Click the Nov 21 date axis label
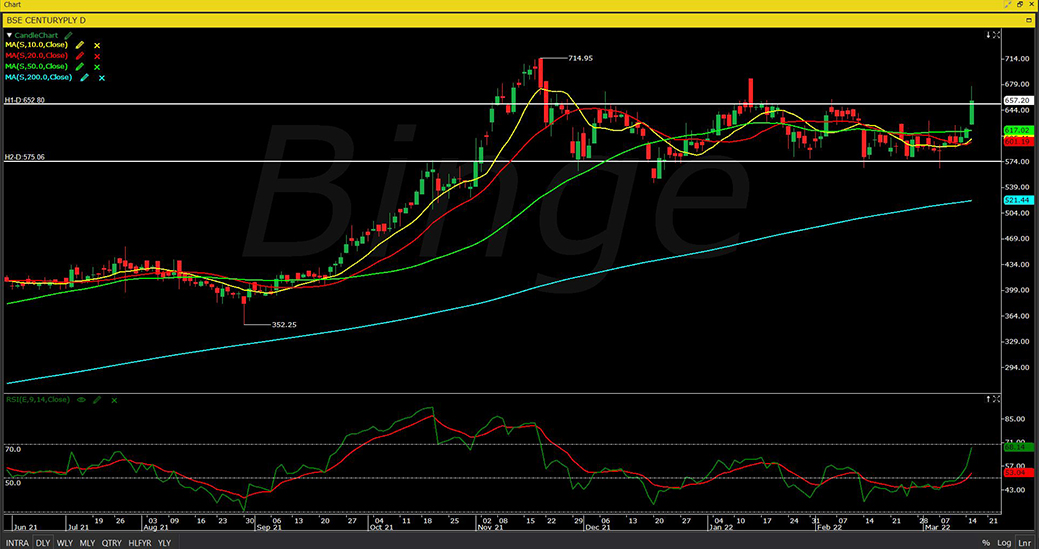Image resolution: width=1039 pixels, height=549 pixels. point(491,528)
